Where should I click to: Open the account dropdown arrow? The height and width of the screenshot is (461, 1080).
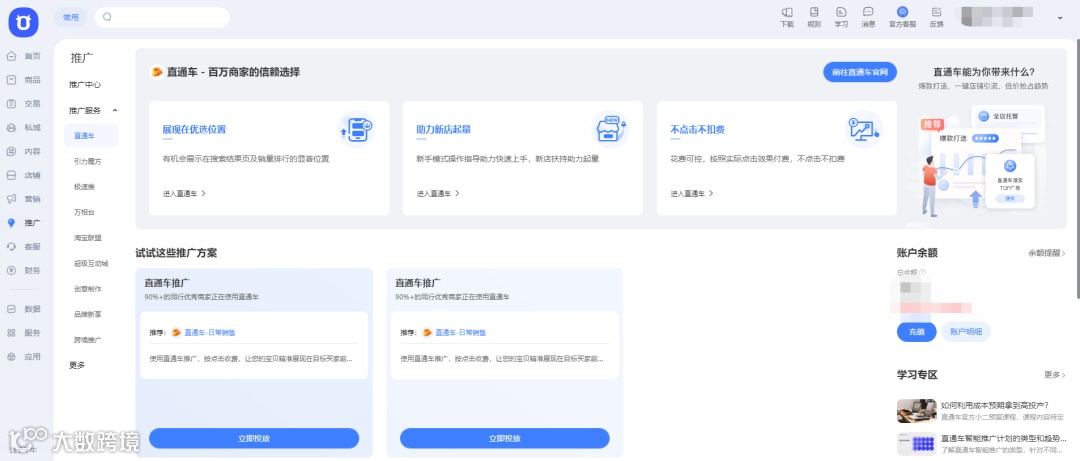(1060, 18)
